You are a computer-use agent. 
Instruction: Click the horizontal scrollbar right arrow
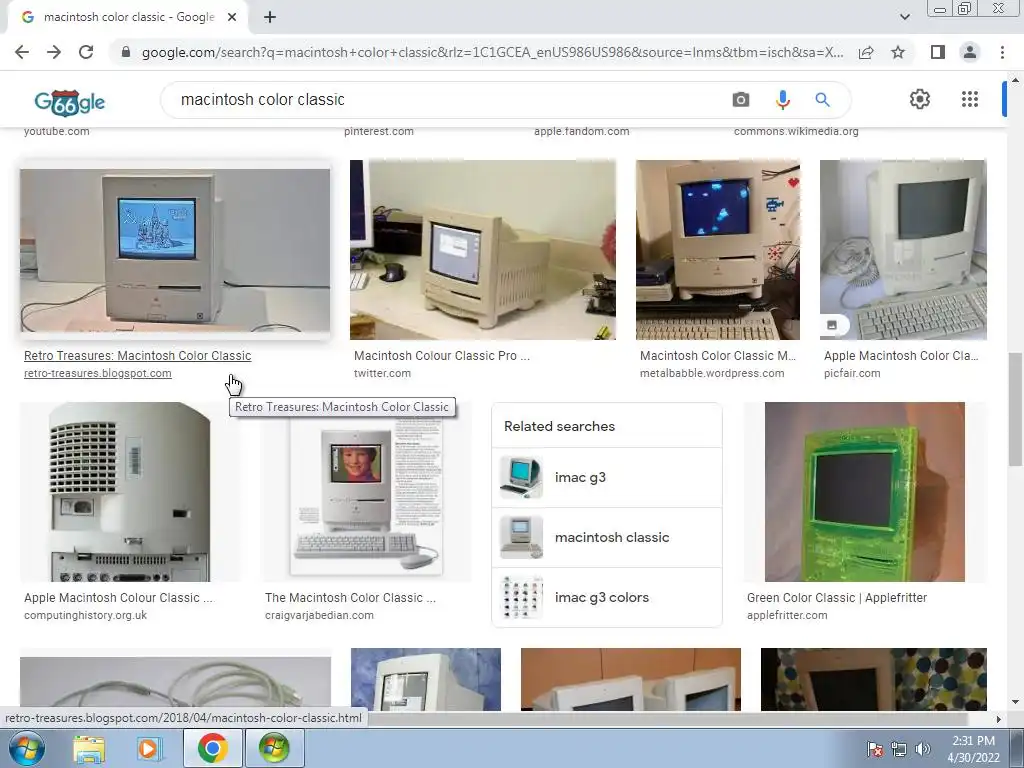(x=999, y=719)
